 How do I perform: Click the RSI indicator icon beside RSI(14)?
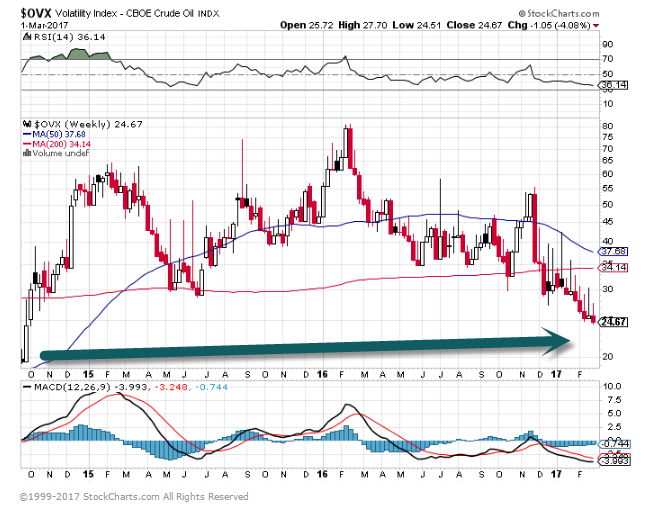(x=27, y=37)
